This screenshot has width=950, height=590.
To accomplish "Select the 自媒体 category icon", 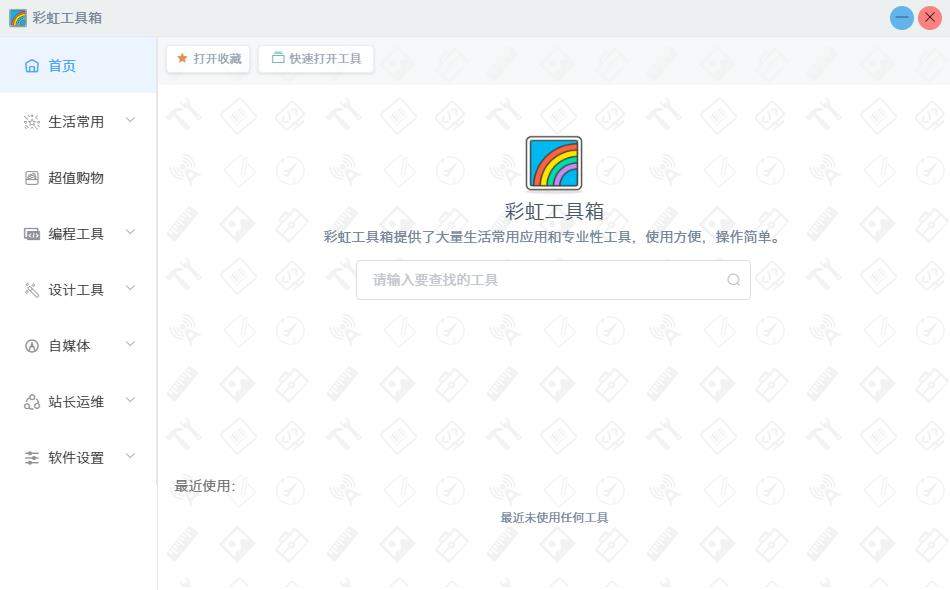I will click(x=31, y=345).
